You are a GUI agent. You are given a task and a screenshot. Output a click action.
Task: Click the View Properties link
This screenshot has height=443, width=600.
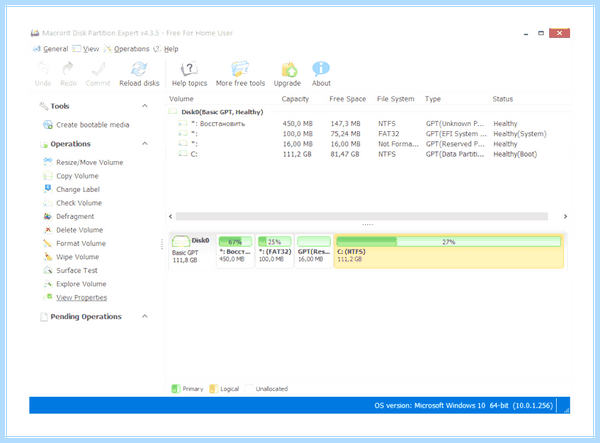click(82, 297)
